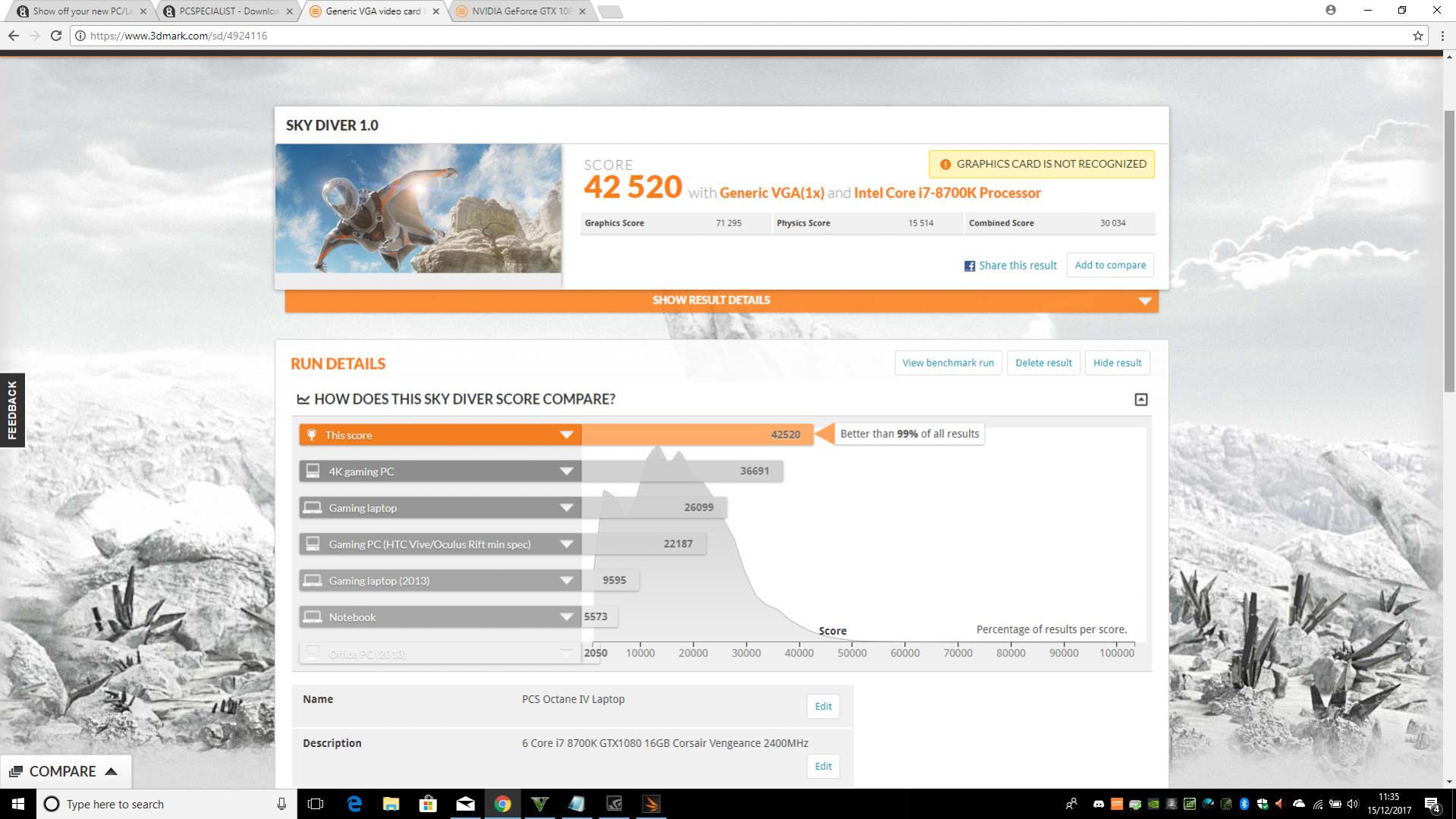Open OneDrive cloud tray icon

click(1299, 804)
